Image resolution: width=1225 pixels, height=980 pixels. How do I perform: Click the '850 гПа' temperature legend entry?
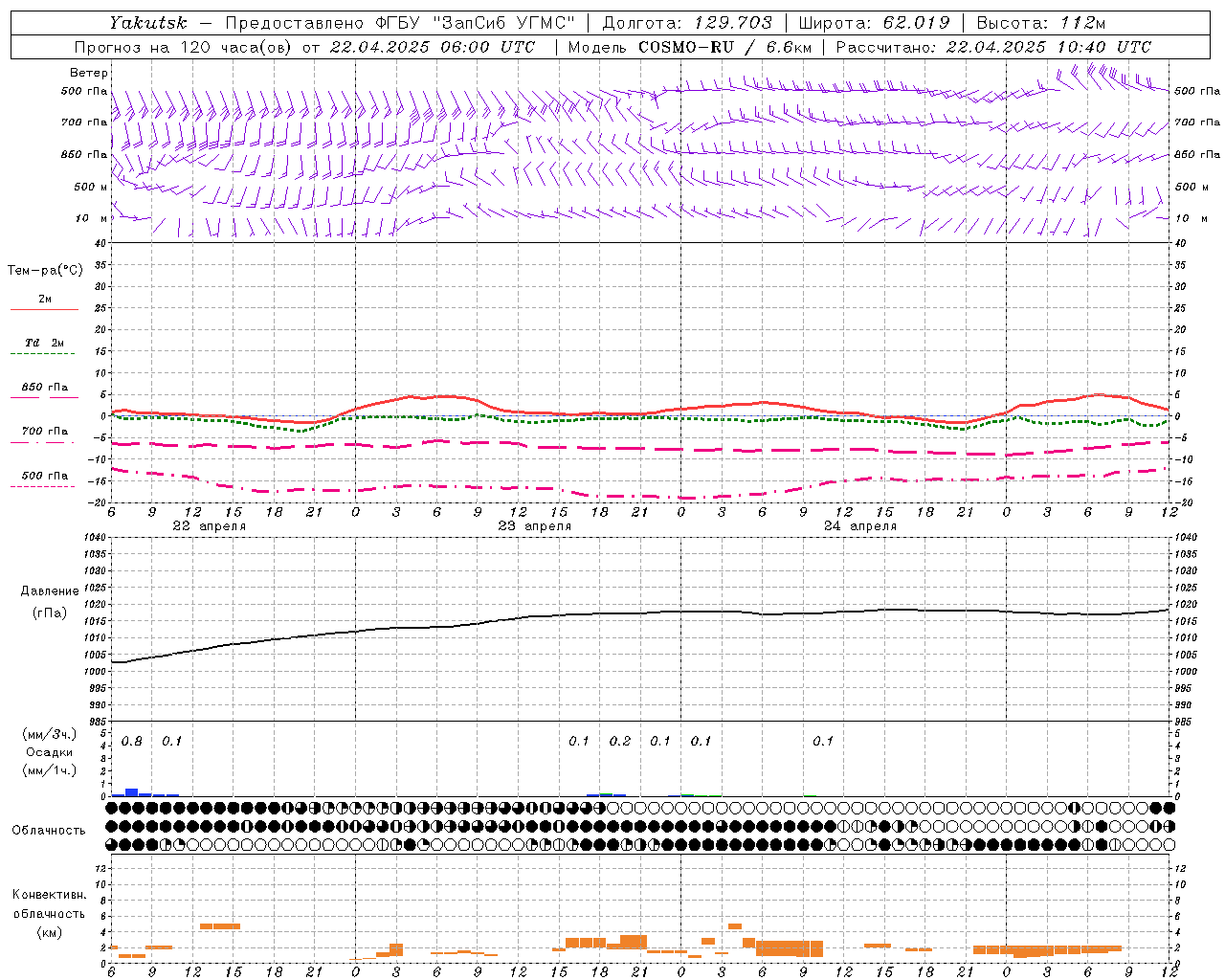click(45, 388)
